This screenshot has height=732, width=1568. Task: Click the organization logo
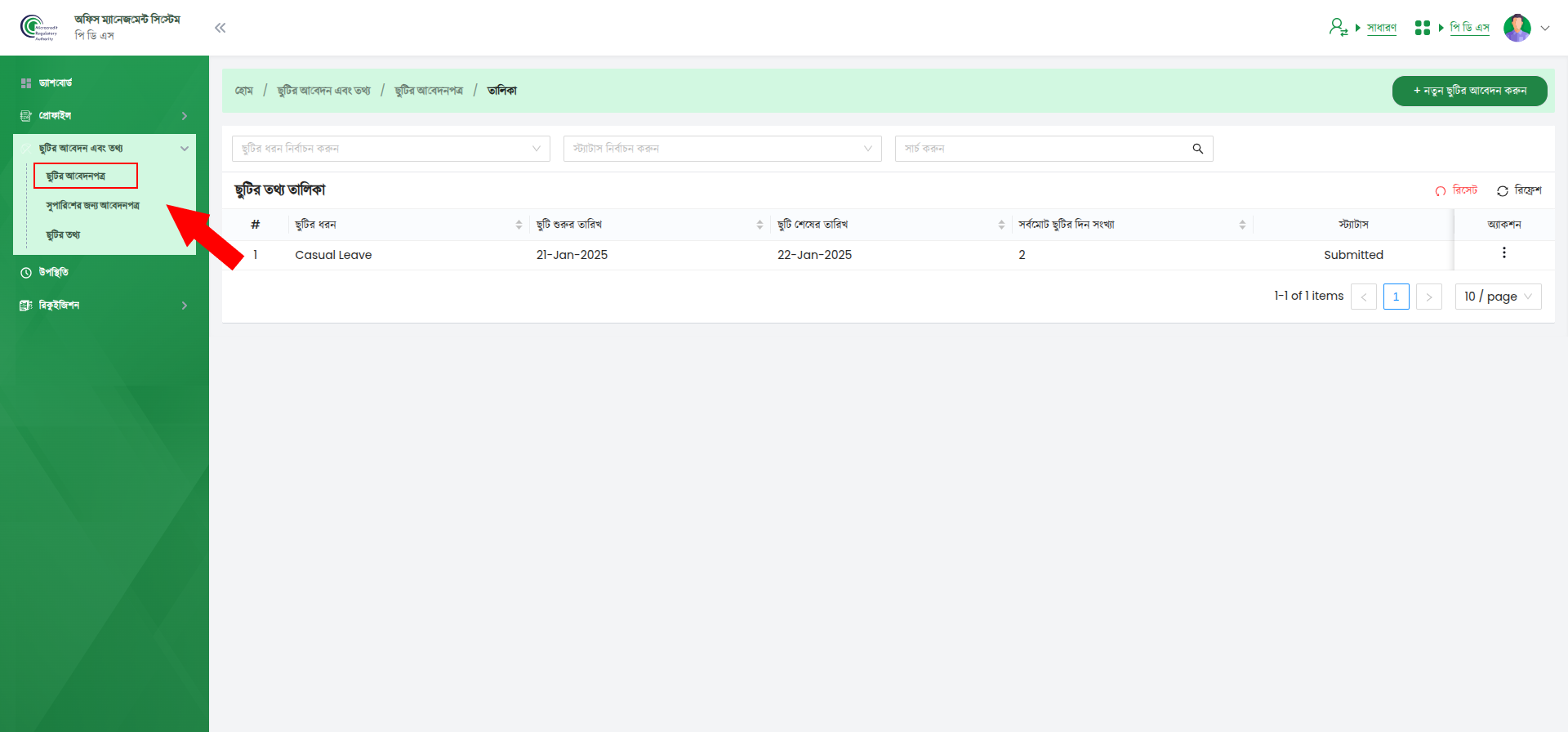click(x=39, y=28)
